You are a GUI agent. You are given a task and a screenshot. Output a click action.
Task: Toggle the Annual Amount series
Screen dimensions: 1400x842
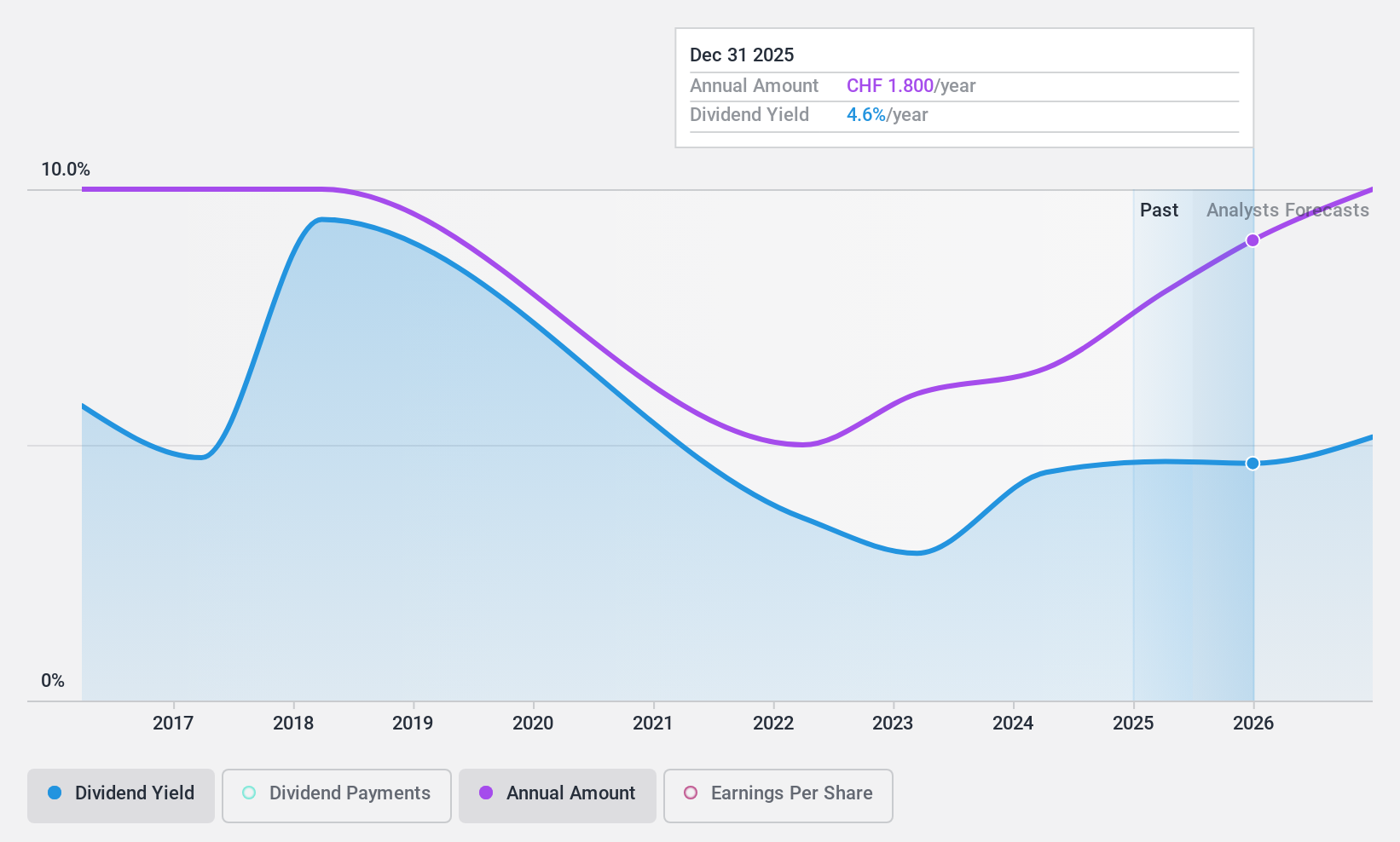pos(558,796)
